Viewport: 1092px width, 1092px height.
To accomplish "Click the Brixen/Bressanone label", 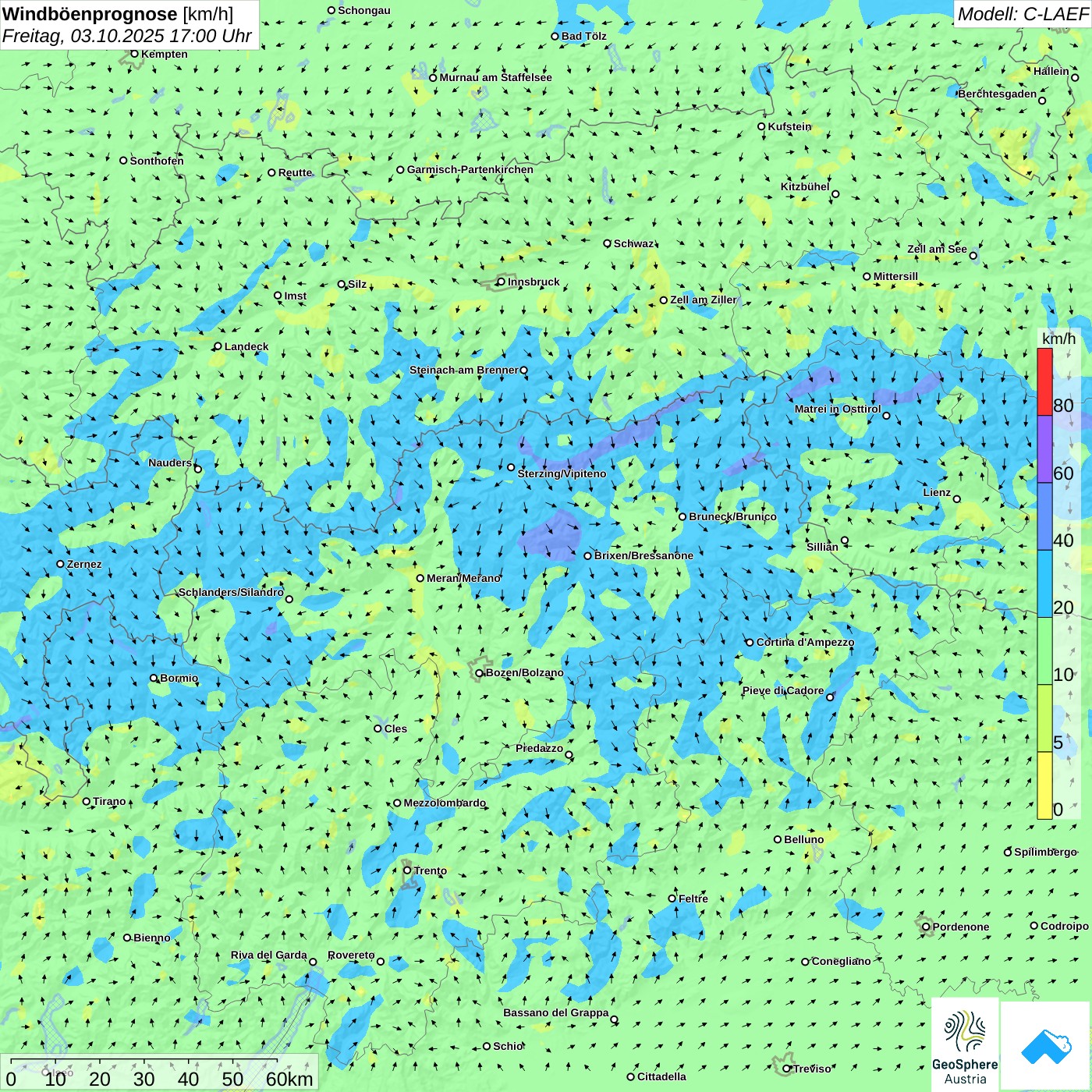I will [643, 555].
